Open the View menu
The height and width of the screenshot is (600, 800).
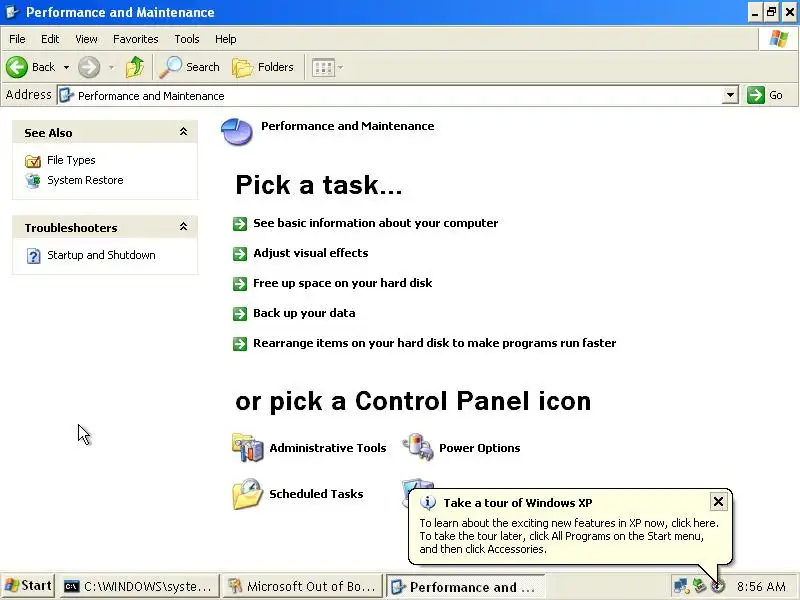pyautogui.click(x=86, y=39)
